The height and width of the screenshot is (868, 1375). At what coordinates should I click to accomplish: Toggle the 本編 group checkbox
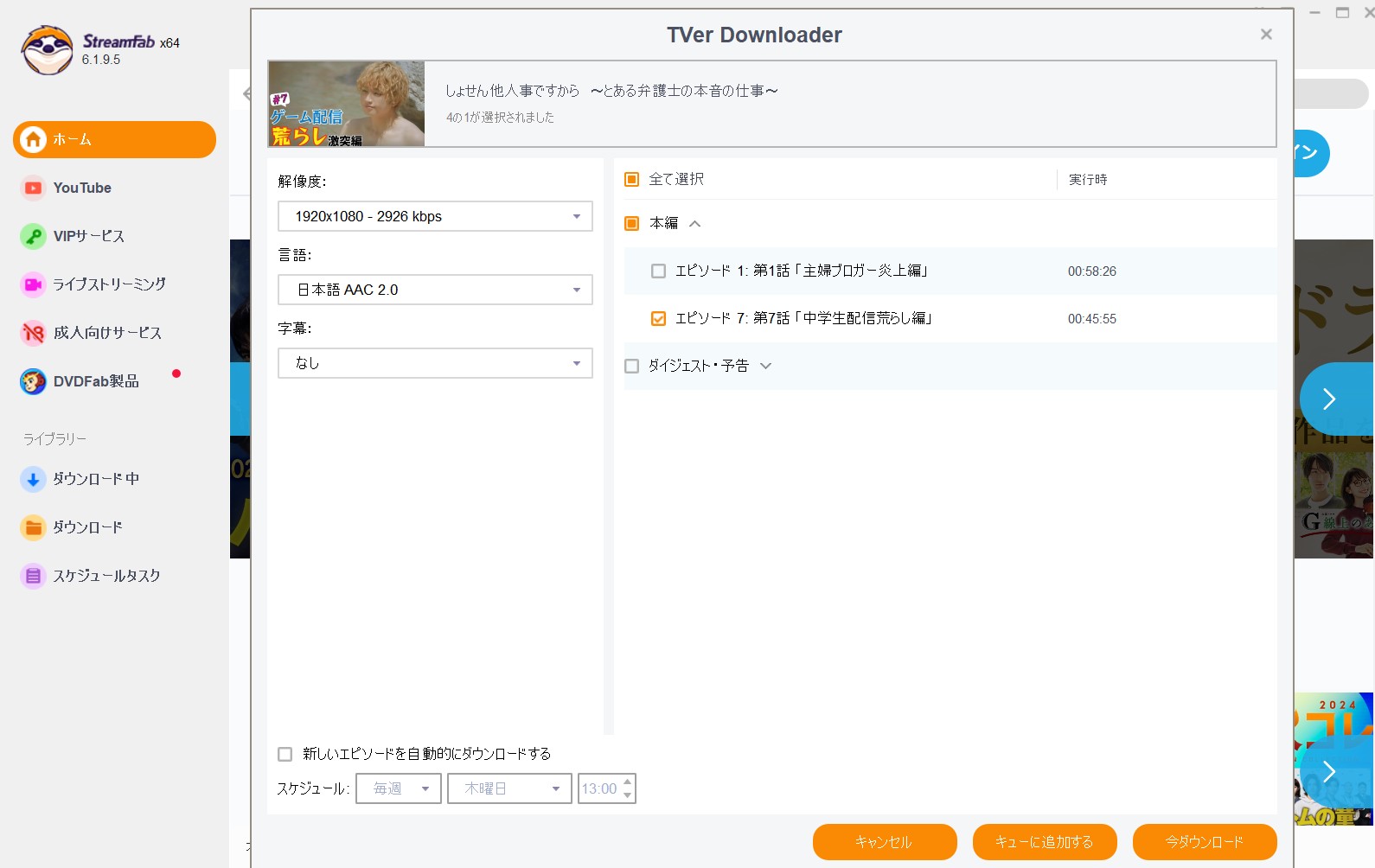tap(631, 223)
